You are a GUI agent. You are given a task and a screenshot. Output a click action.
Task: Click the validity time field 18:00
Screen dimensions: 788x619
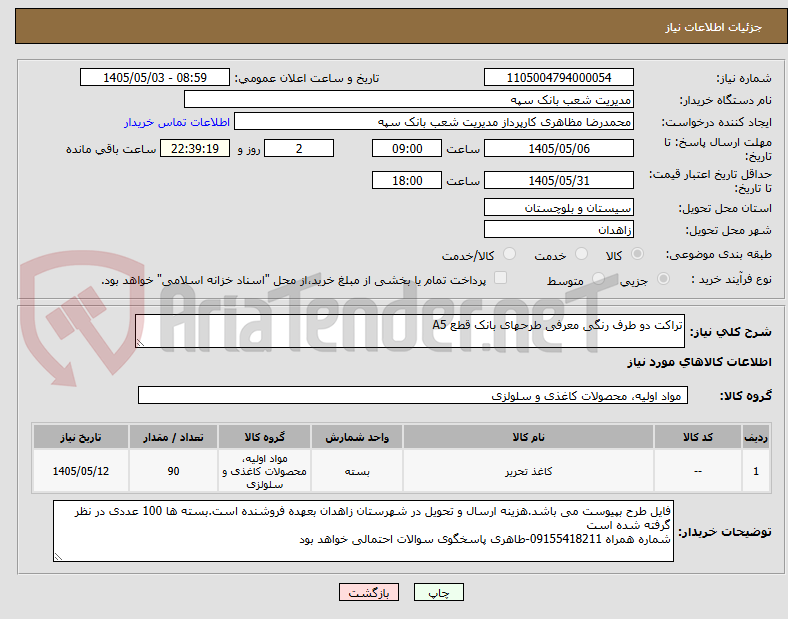[x=407, y=180]
